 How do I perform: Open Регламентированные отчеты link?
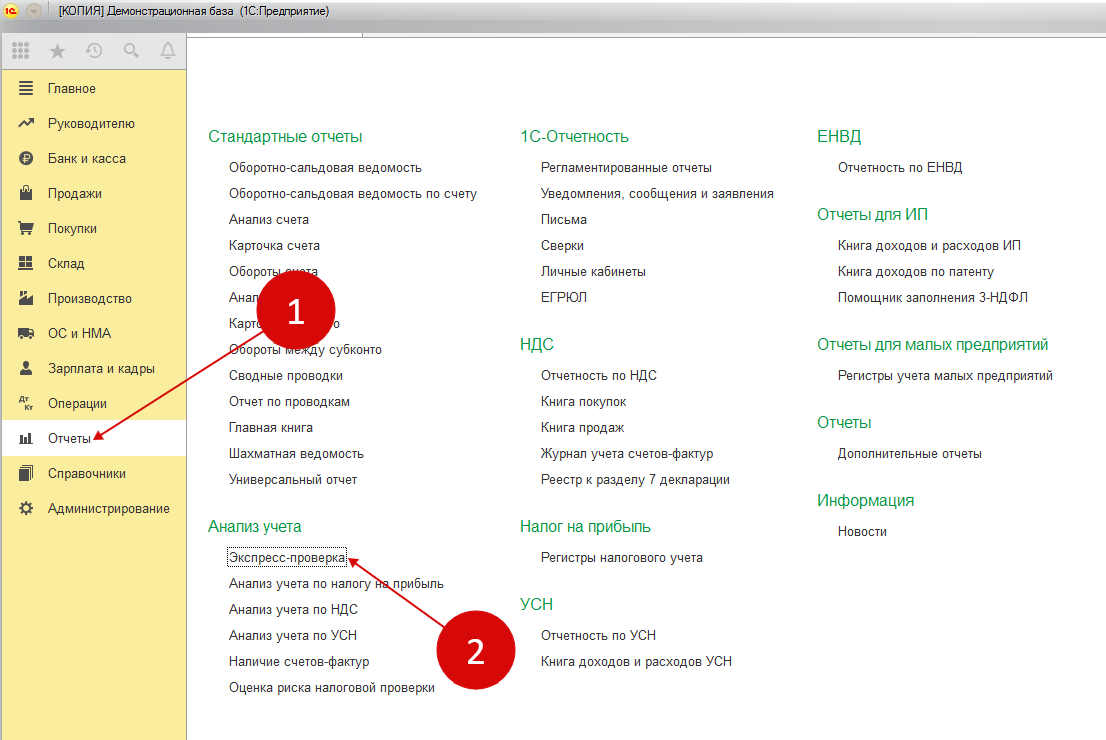(x=626, y=168)
